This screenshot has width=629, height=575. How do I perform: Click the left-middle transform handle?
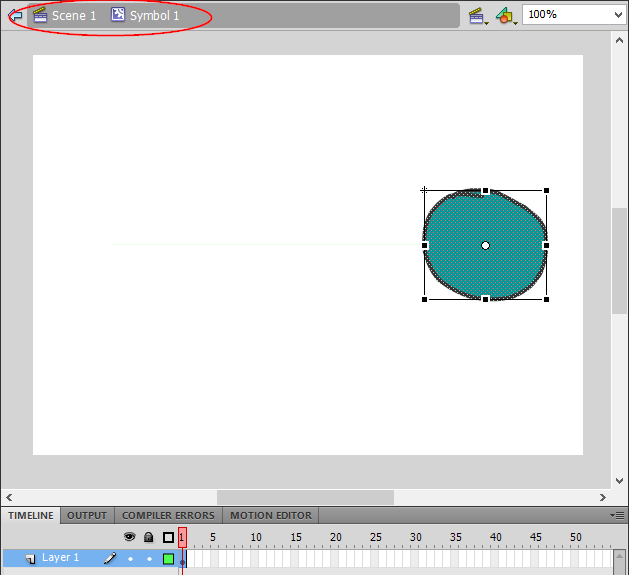(x=425, y=245)
